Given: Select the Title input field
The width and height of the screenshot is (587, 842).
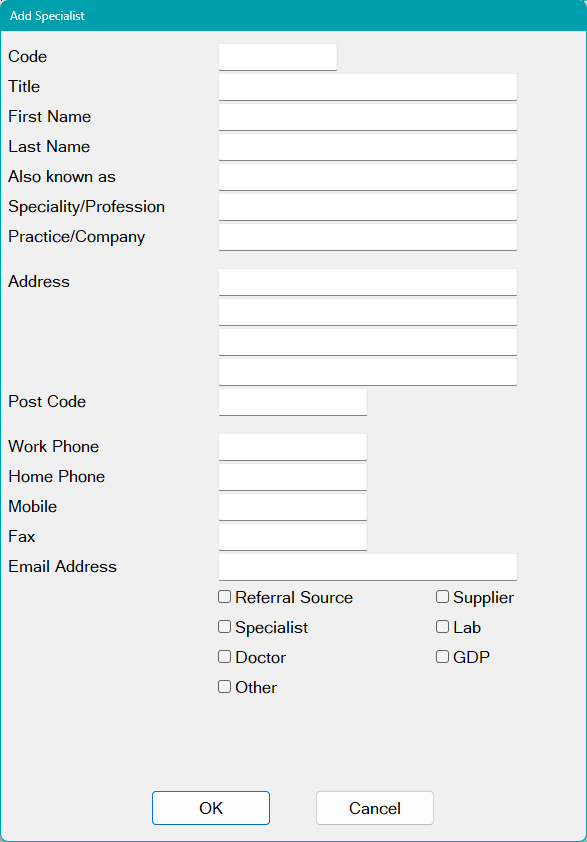Looking at the screenshot, I should (367, 87).
